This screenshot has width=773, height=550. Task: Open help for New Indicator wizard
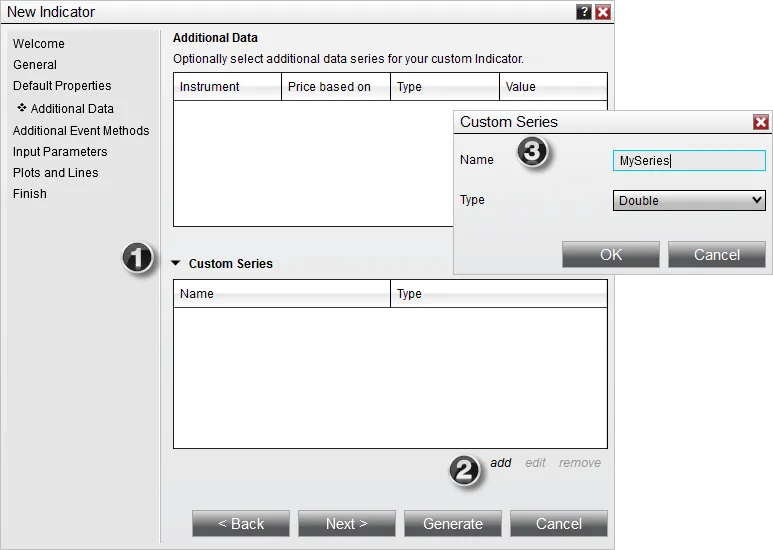584,12
